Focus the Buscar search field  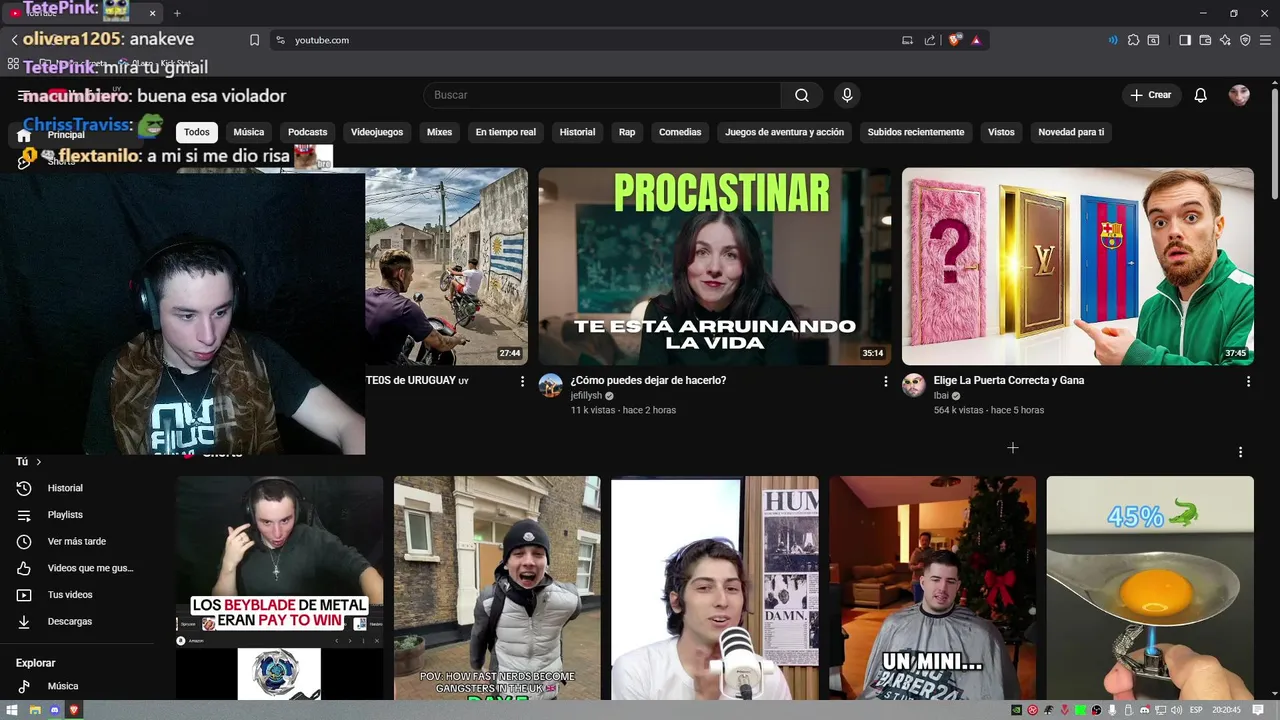[x=602, y=95]
